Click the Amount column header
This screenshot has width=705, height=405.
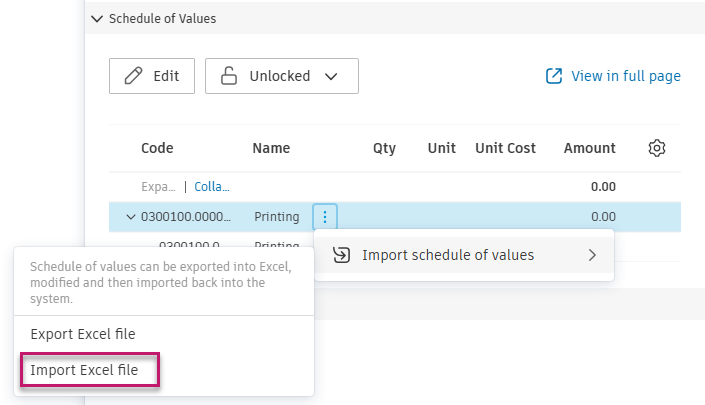(x=589, y=148)
